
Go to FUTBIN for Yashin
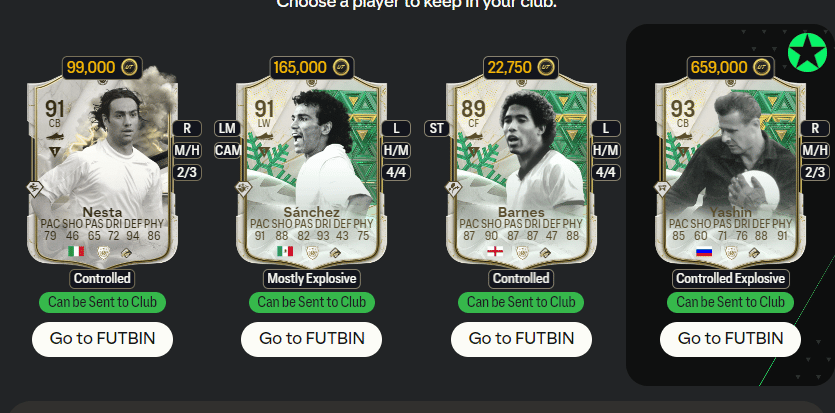tap(730, 338)
